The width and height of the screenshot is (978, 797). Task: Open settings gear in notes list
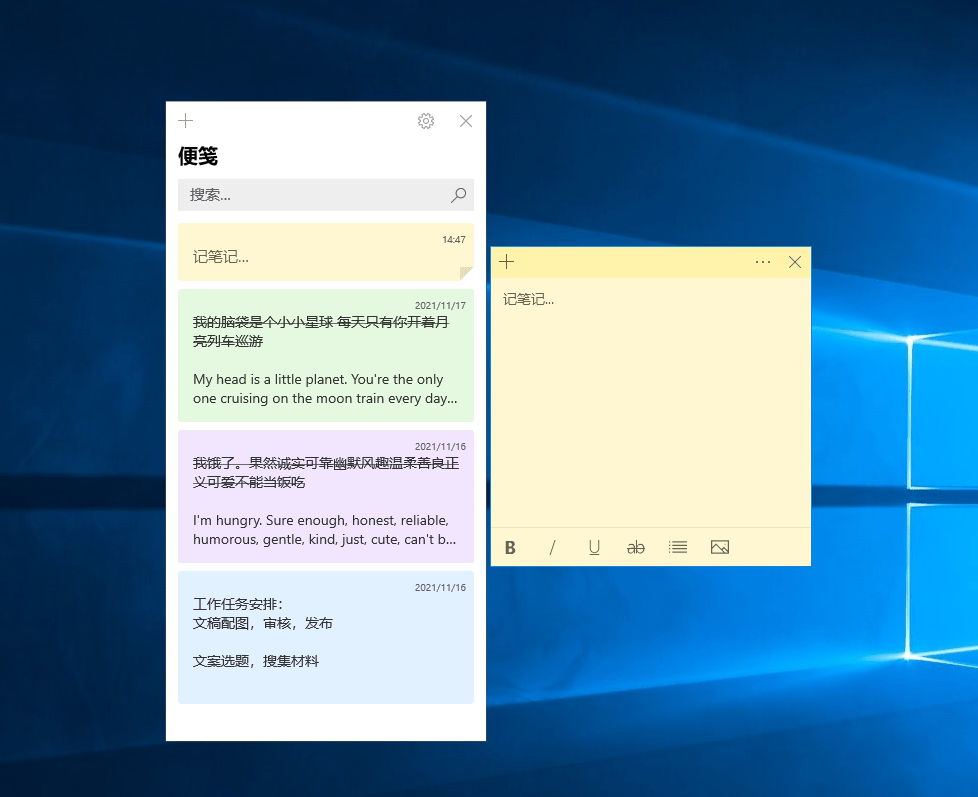426,121
